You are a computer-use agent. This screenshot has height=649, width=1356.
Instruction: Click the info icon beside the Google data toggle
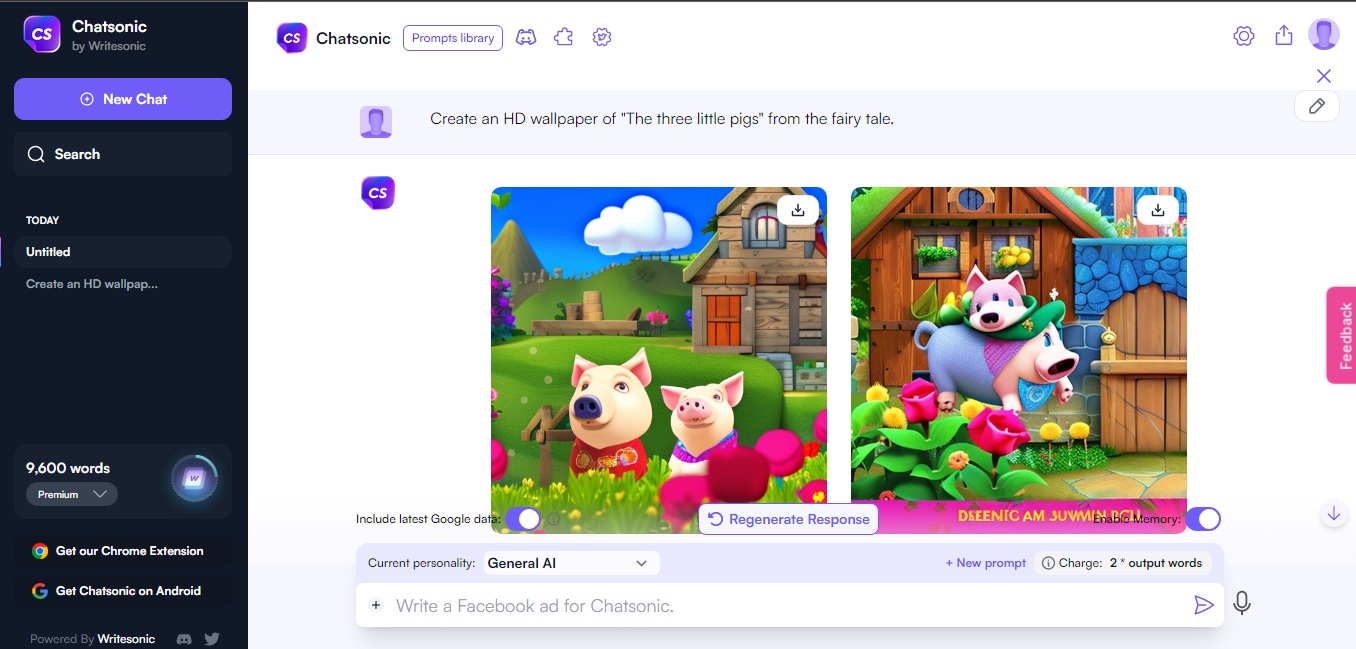pyautogui.click(x=554, y=519)
